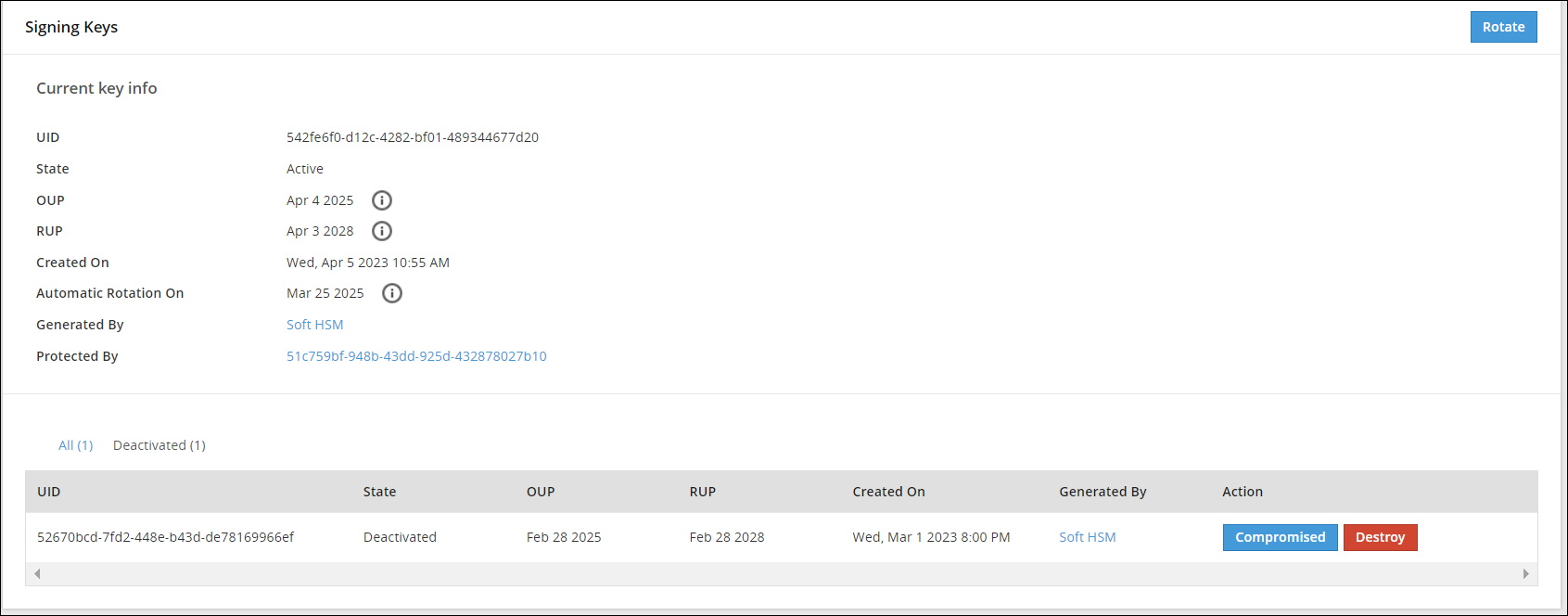The height and width of the screenshot is (616, 1568).
Task: Click the info icon next to Apr 3 2028
Action: 381,231
